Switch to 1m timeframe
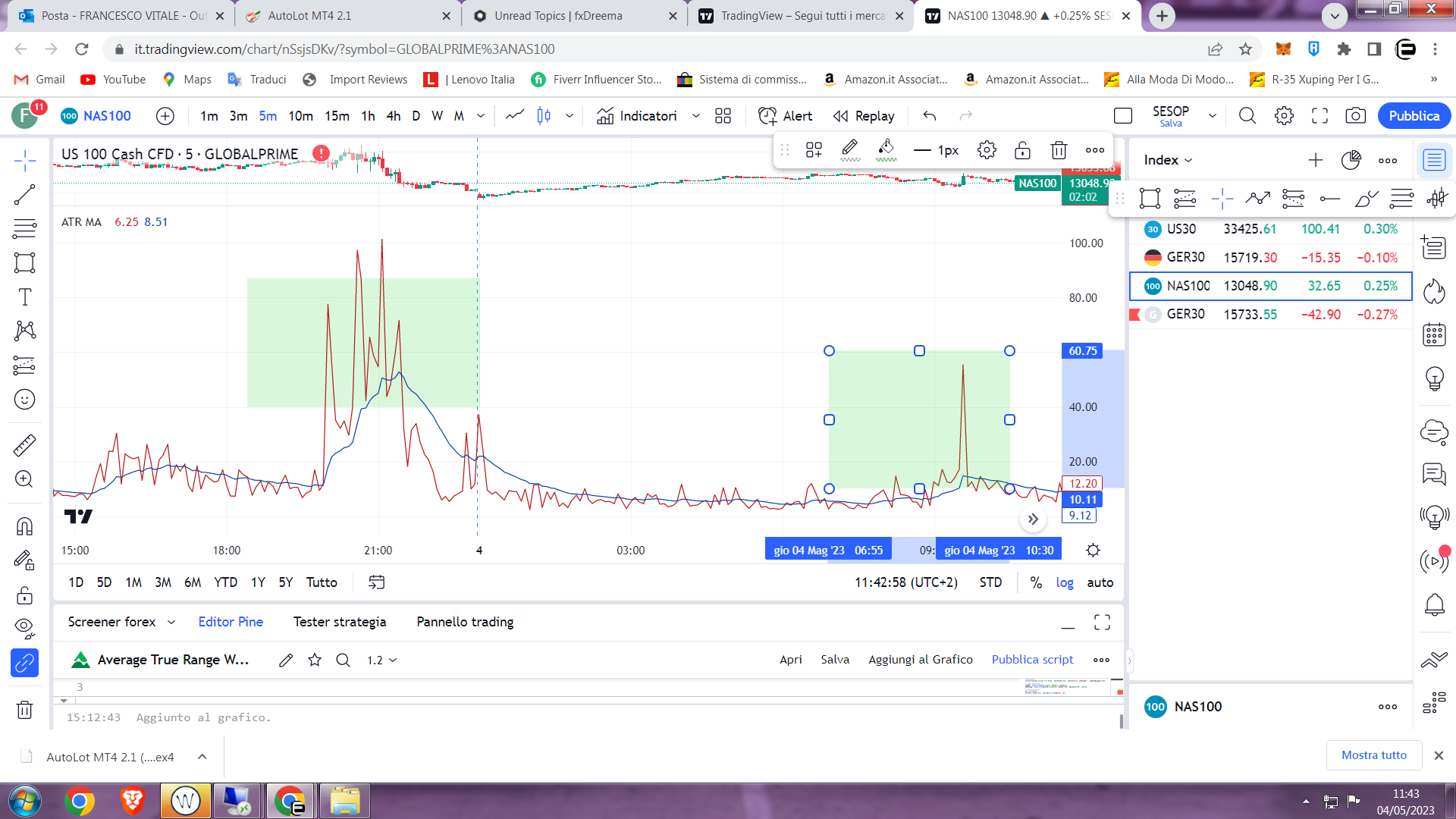The height and width of the screenshot is (819, 1456). tap(209, 116)
